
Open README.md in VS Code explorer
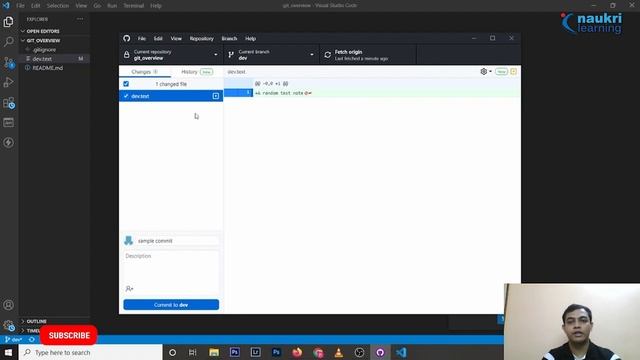(x=47, y=68)
